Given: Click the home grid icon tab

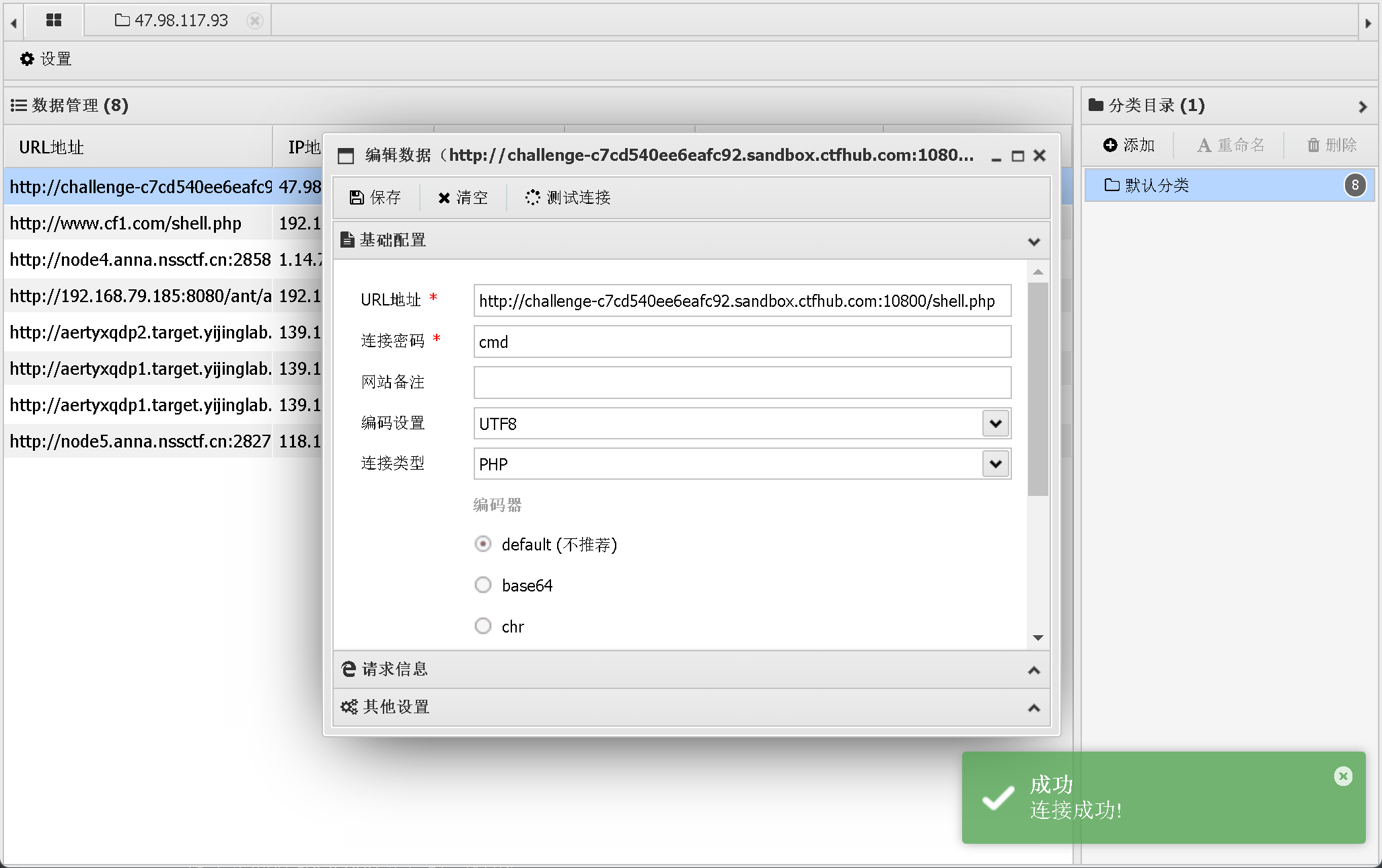Looking at the screenshot, I should 54,20.
